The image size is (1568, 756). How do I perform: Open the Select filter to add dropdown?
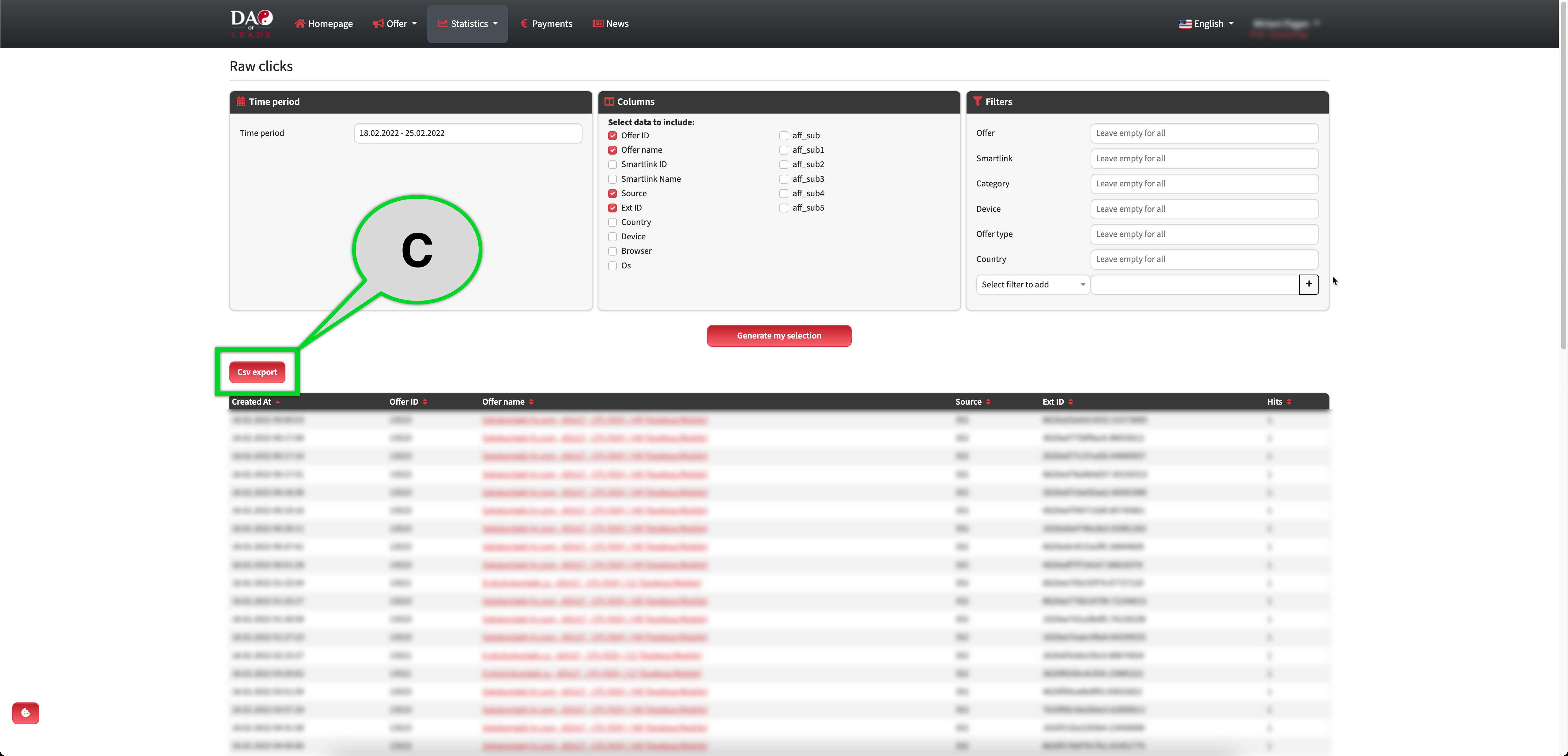(1032, 285)
